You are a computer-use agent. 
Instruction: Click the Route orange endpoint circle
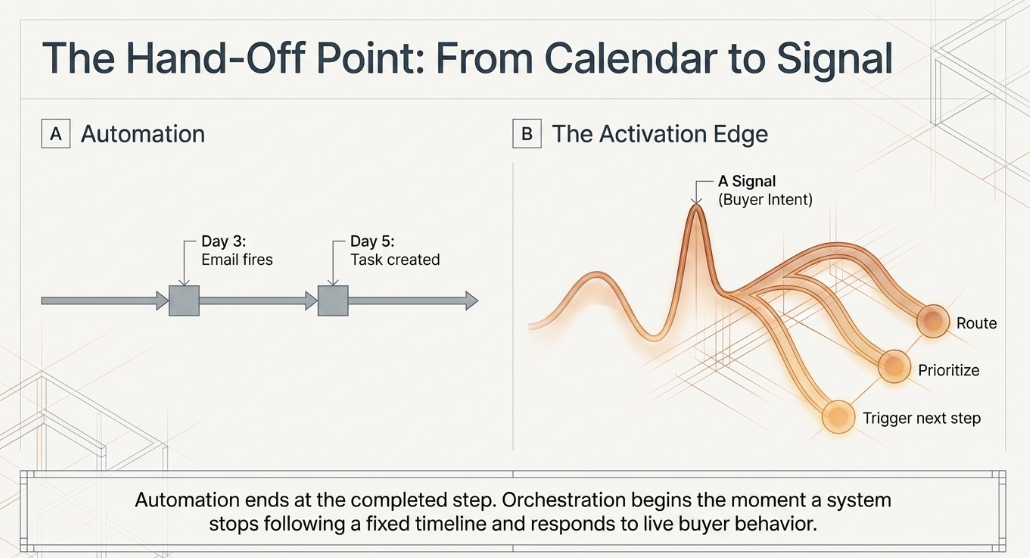933,321
